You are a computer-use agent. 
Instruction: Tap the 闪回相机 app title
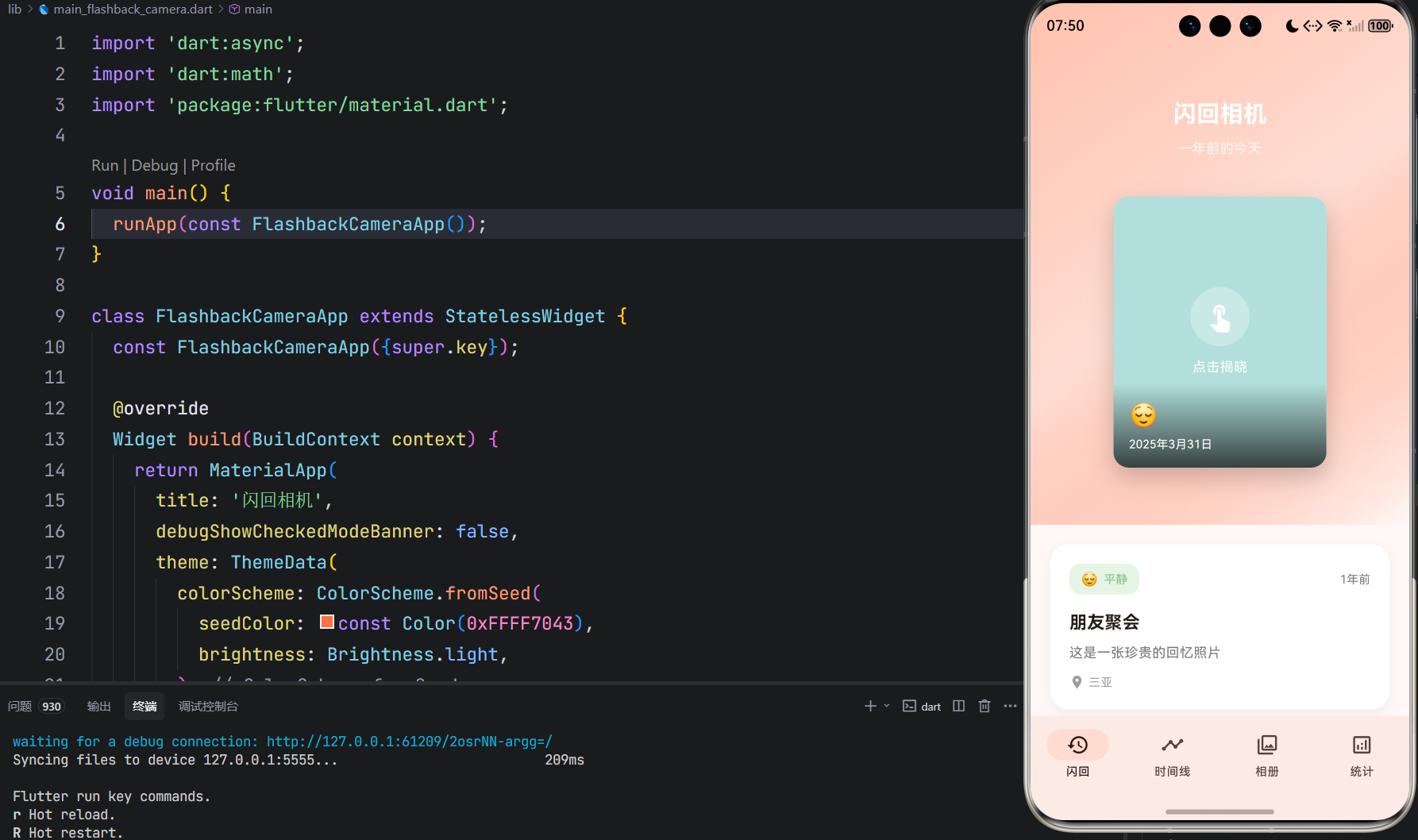coord(1220,114)
